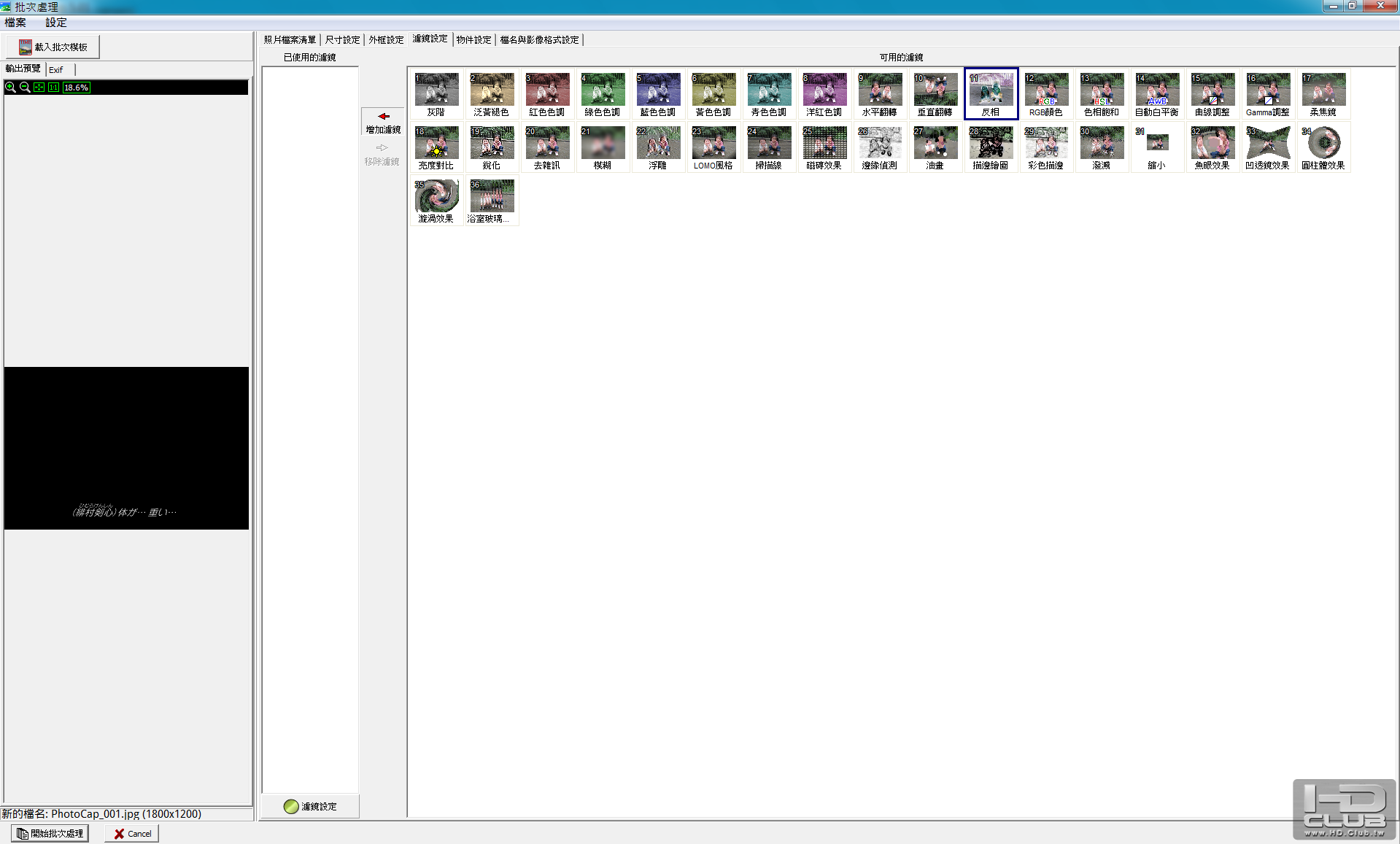This screenshot has width=1400, height=844.
Task: Click the 18.6% zoom percentage box
Action: pyautogui.click(x=77, y=88)
